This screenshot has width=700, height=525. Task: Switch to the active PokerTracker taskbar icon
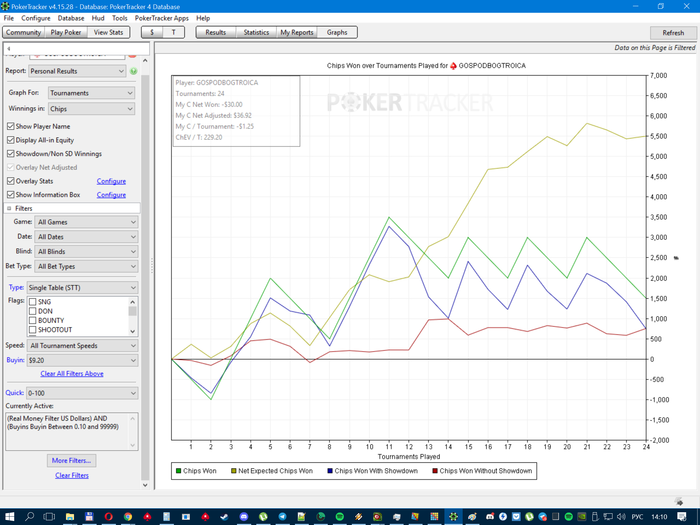[x=453, y=517]
